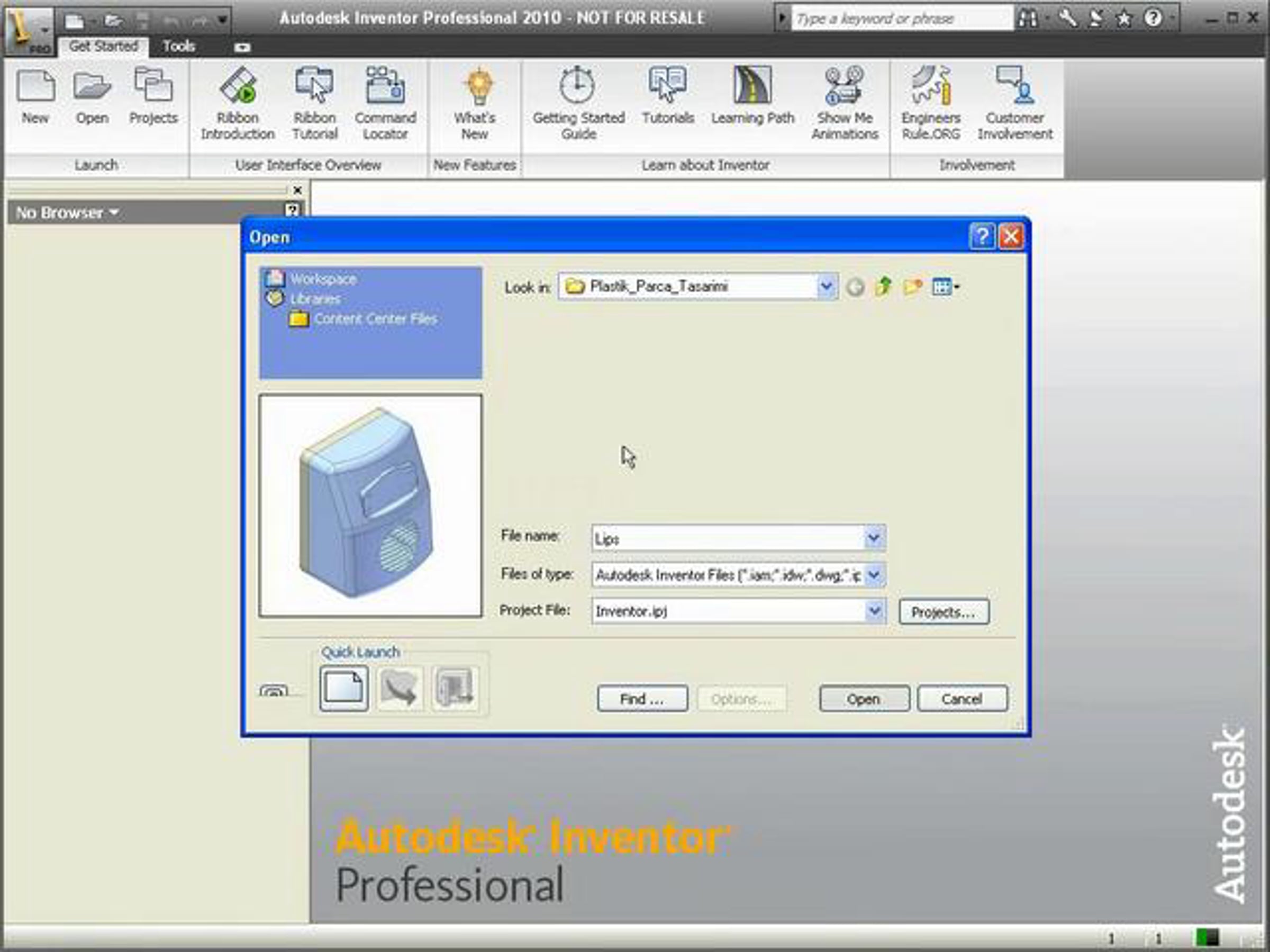Toggle the ribbon minimize button beside Tools
The height and width of the screenshot is (952, 1270).
pyautogui.click(x=242, y=48)
